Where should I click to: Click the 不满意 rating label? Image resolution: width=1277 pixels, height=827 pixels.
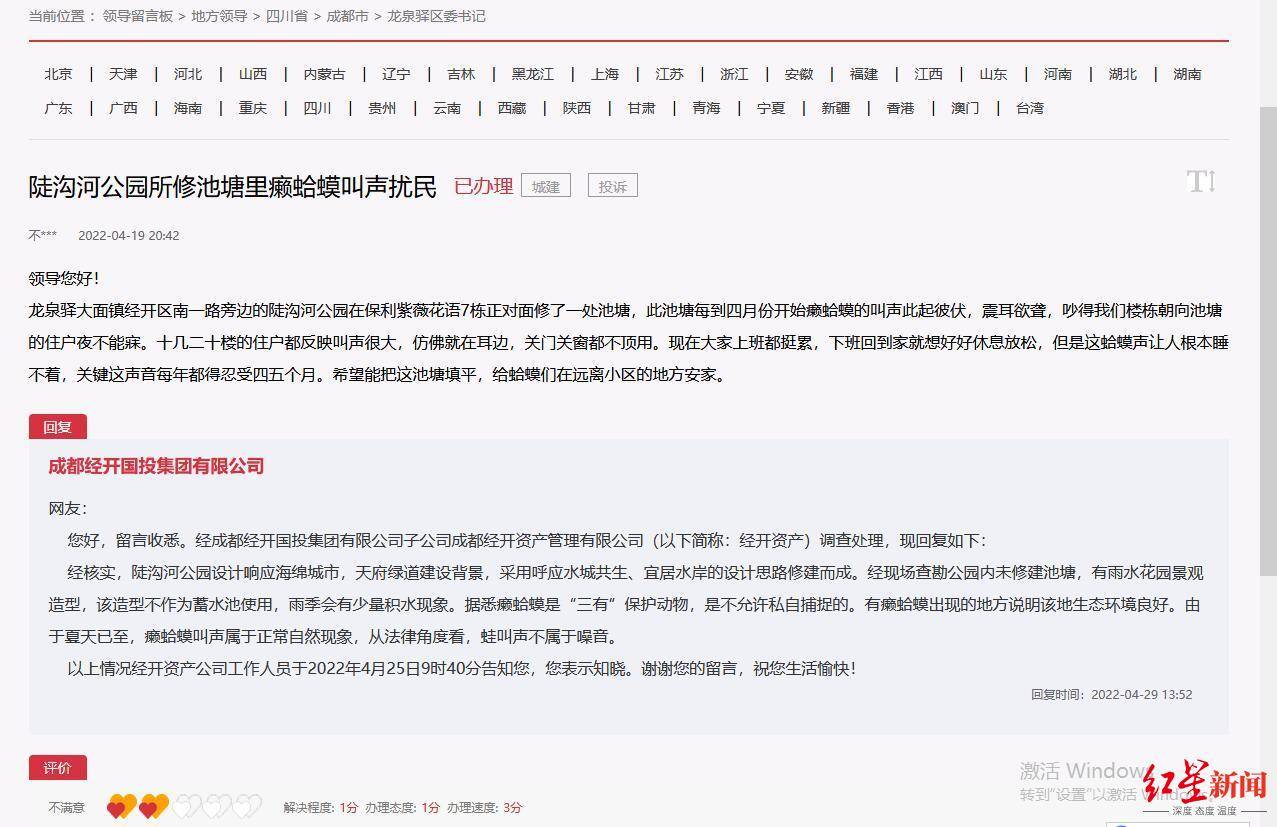pos(67,807)
